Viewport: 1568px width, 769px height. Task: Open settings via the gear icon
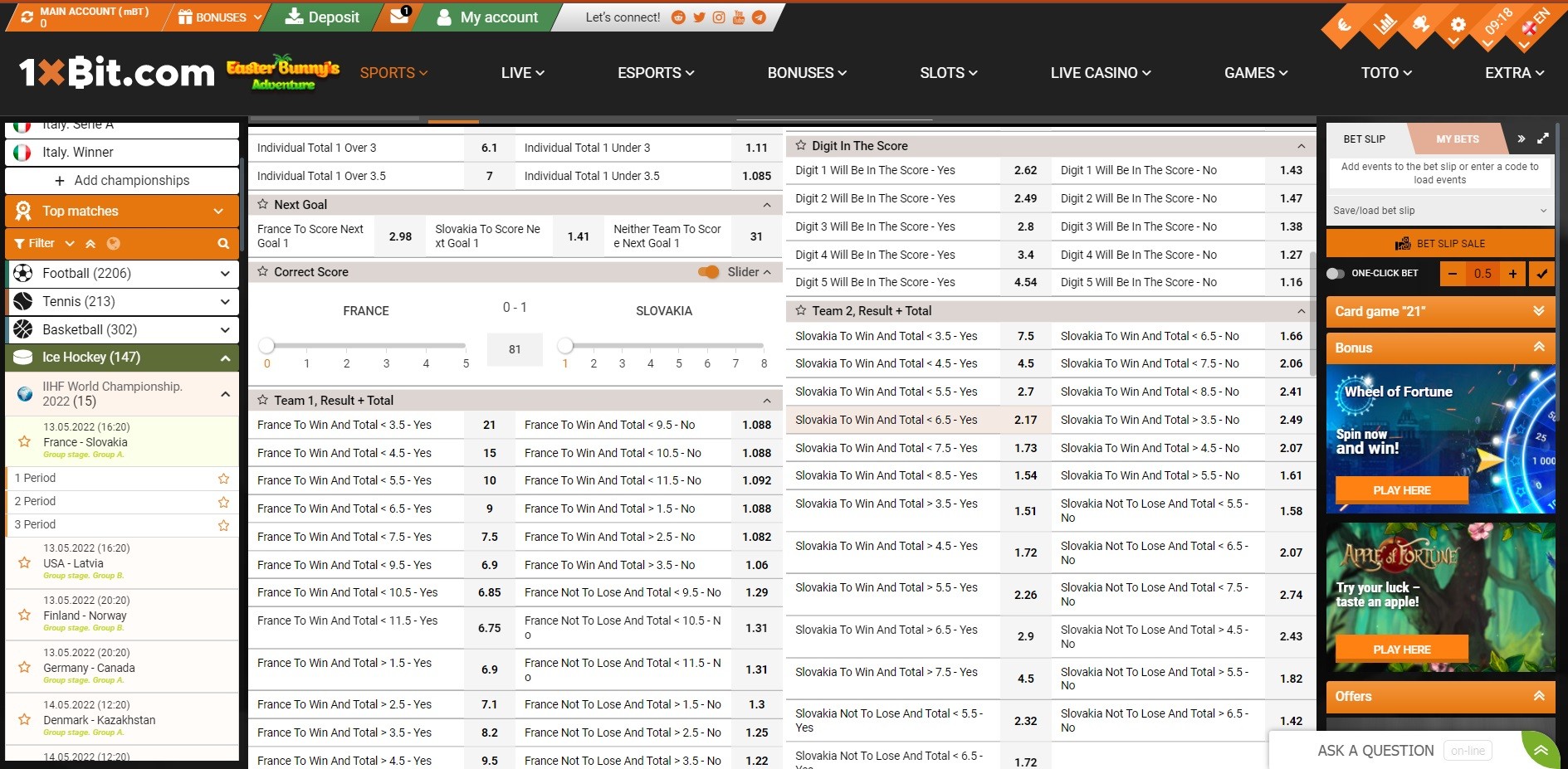click(x=1458, y=25)
